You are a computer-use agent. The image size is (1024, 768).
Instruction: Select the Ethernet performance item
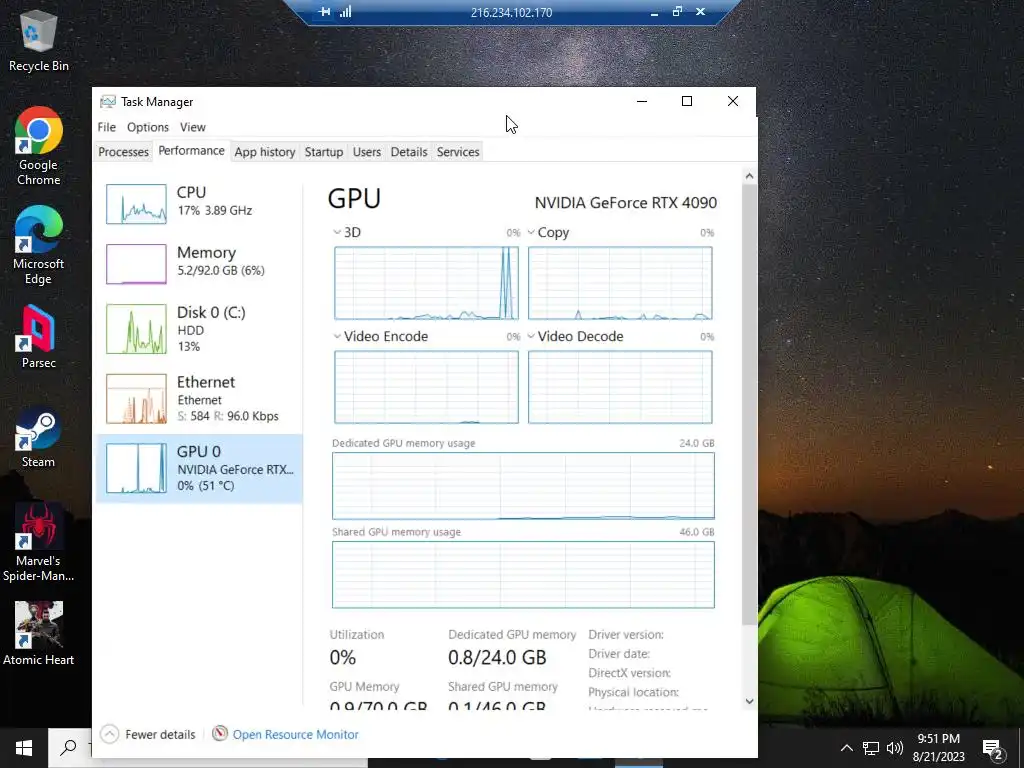point(199,398)
